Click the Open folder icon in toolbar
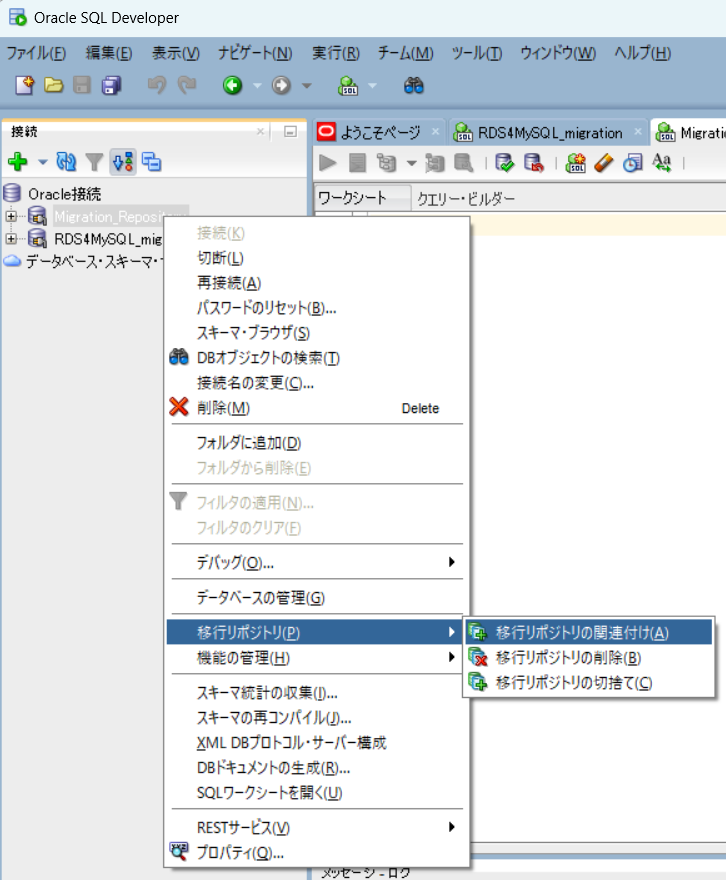The height and width of the screenshot is (880, 726). click(x=54, y=85)
